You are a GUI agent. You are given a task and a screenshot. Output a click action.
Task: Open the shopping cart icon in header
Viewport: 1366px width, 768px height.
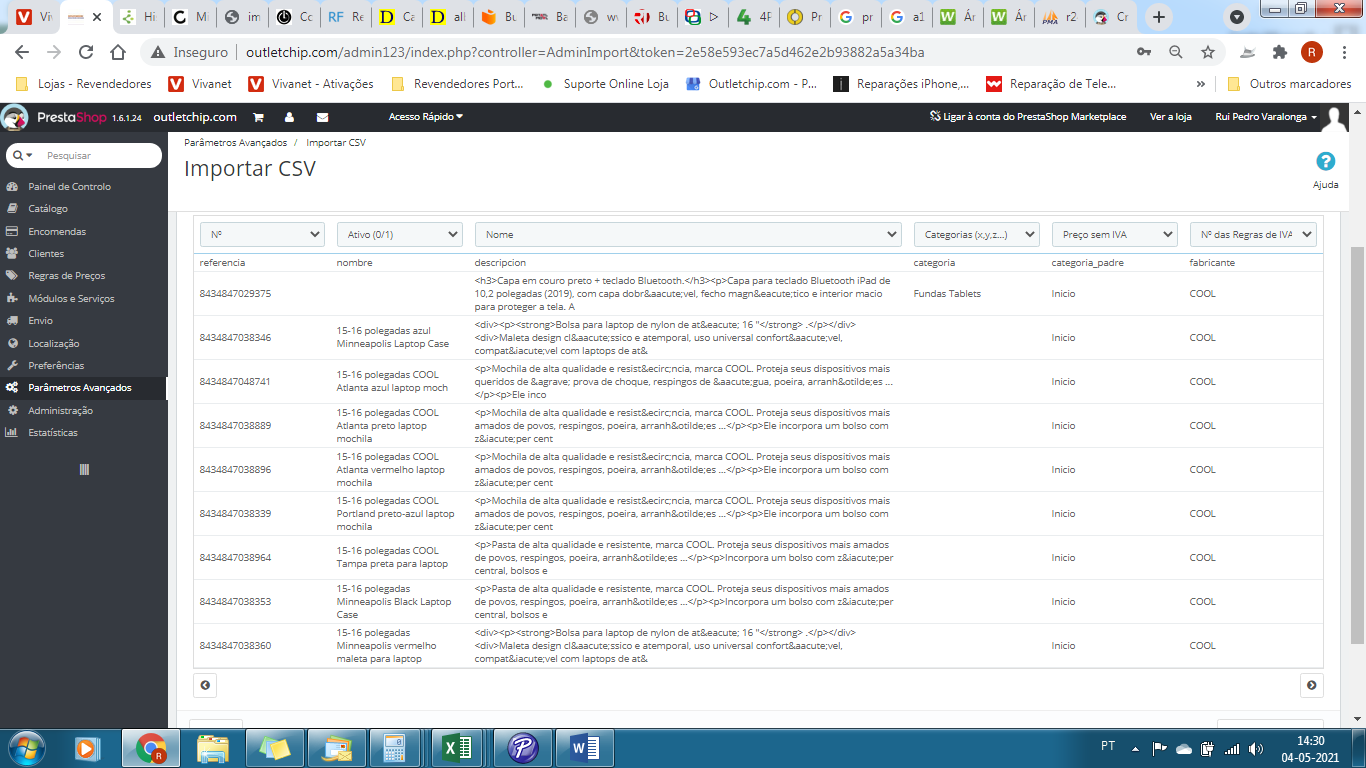[258, 117]
